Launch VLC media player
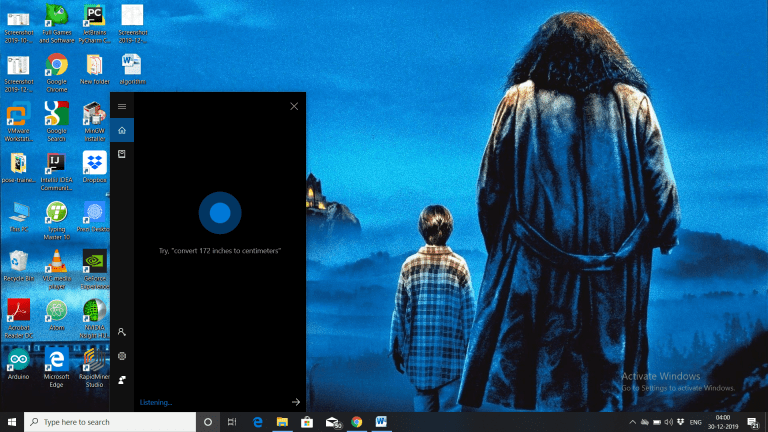Image resolution: width=768 pixels, height=432 pixels. click(x=57, y=269)
